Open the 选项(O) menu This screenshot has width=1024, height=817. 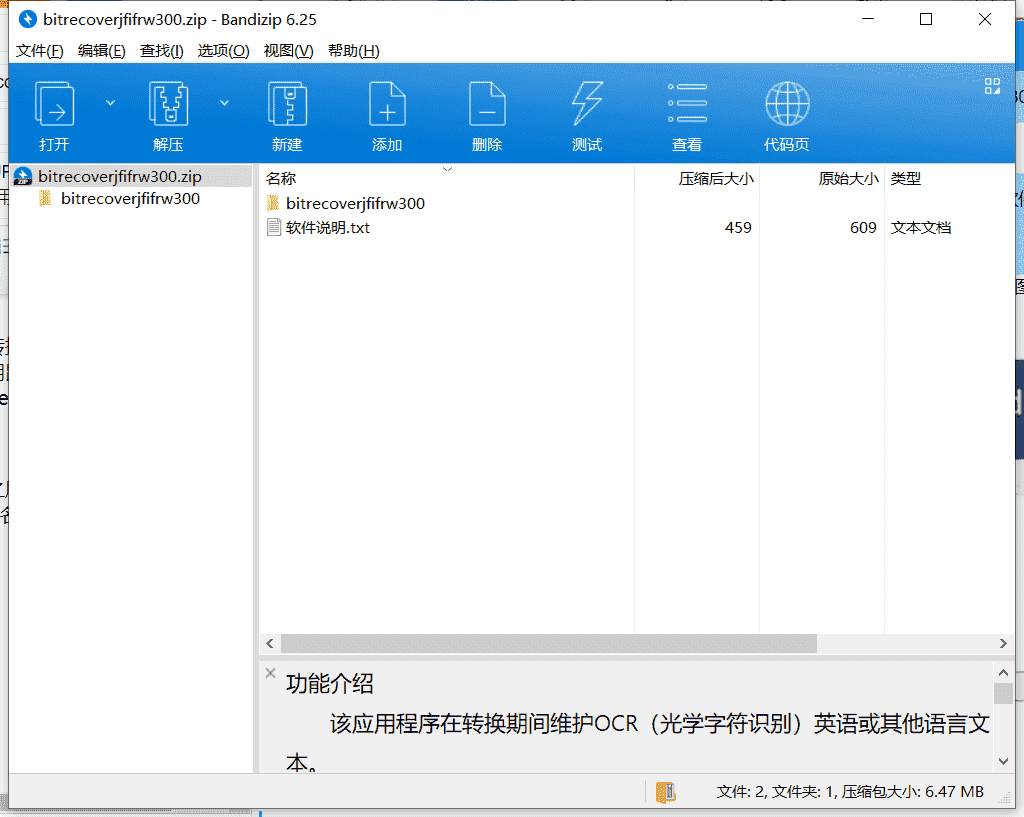(x=223, y=51)
